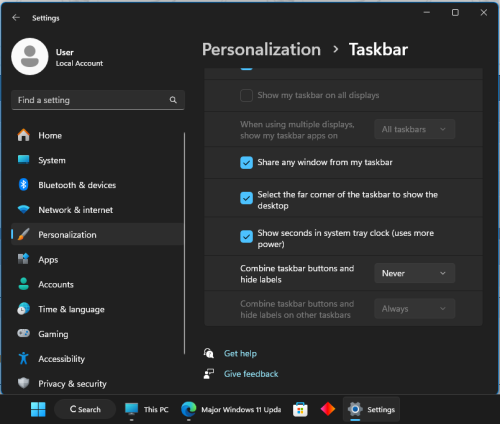Click the Find a setting search field
The width and height of the screenshot is (500, 424).
pos(98,100)
